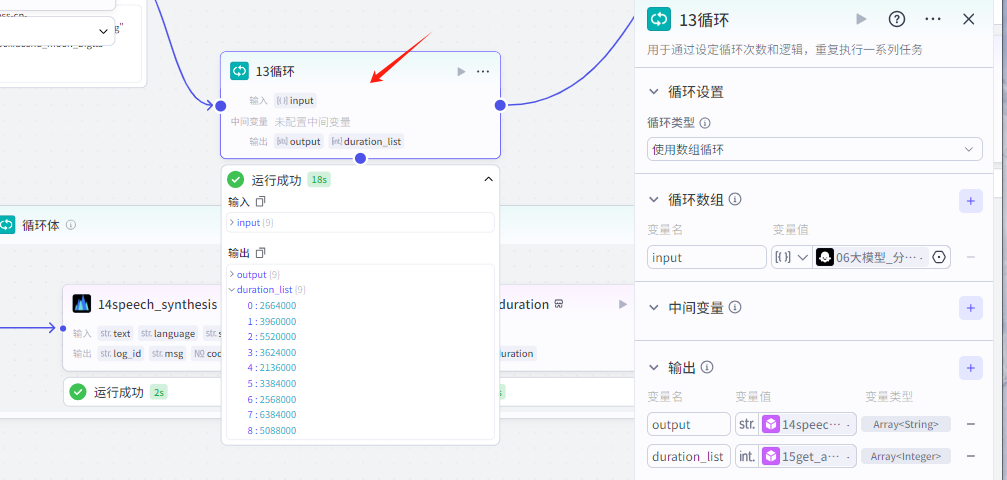
Task: Delete the duration_list variable row
Action: click(x=970, y=456)
